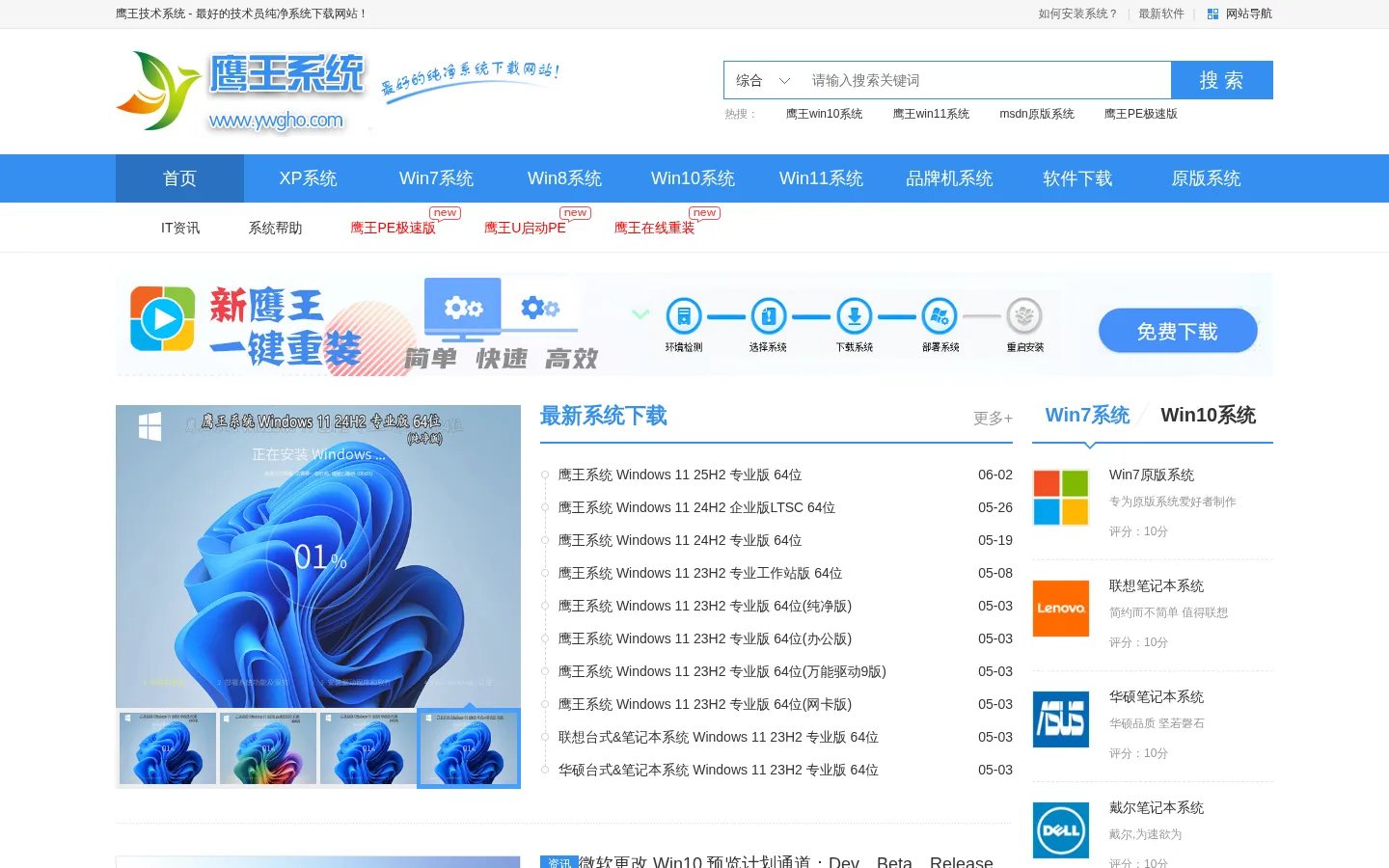Open the XP系统 navigation tab

point(308,178)
